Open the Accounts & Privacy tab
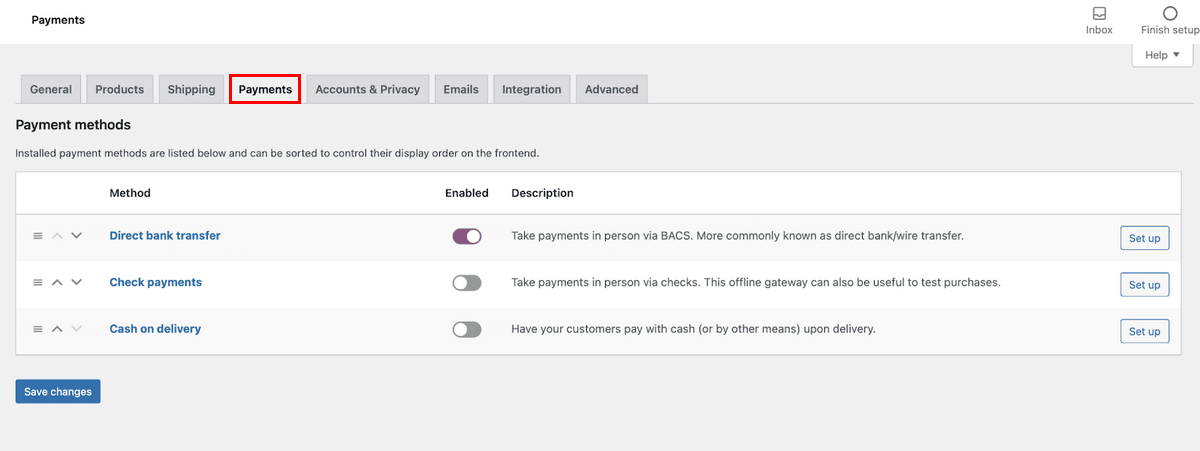The image size is (1200, 451). [x=367, y=89]
